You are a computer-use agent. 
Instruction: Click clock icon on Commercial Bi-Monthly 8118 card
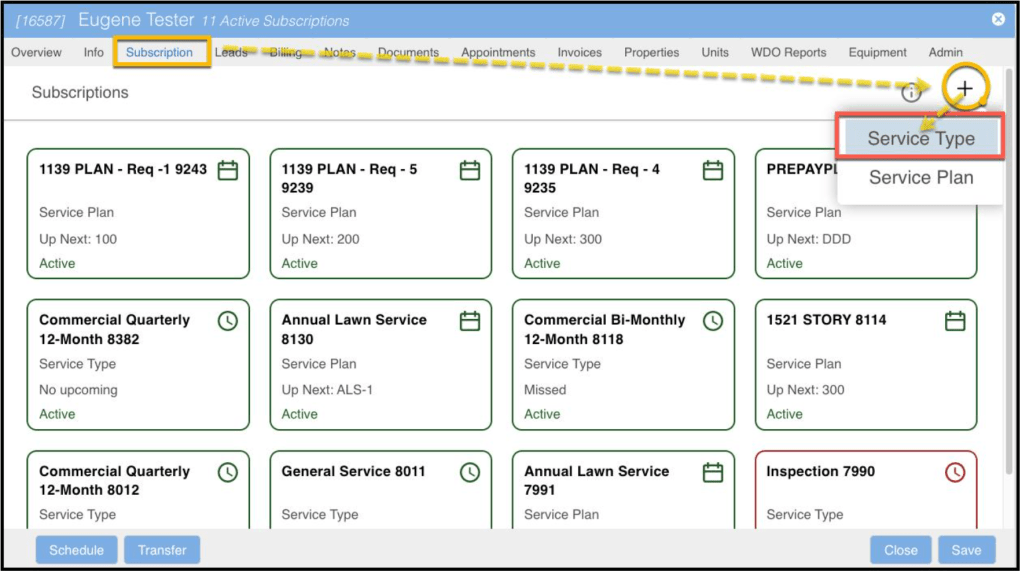point(713,321)
